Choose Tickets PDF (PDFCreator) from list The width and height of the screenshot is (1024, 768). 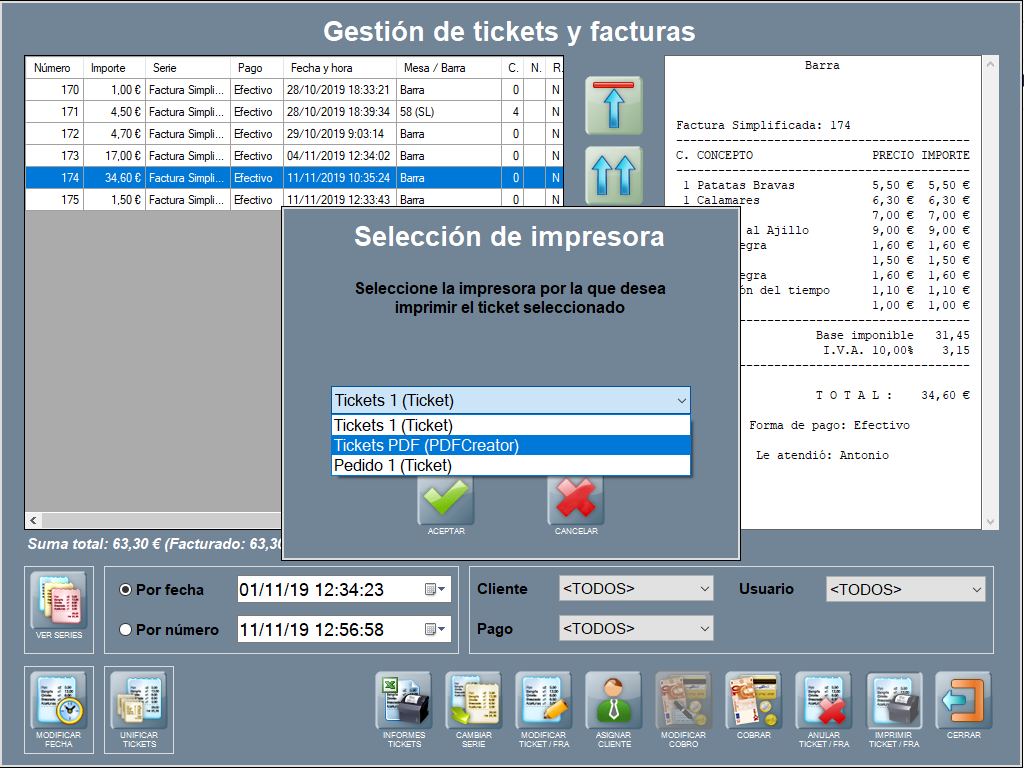coord(510,446)
